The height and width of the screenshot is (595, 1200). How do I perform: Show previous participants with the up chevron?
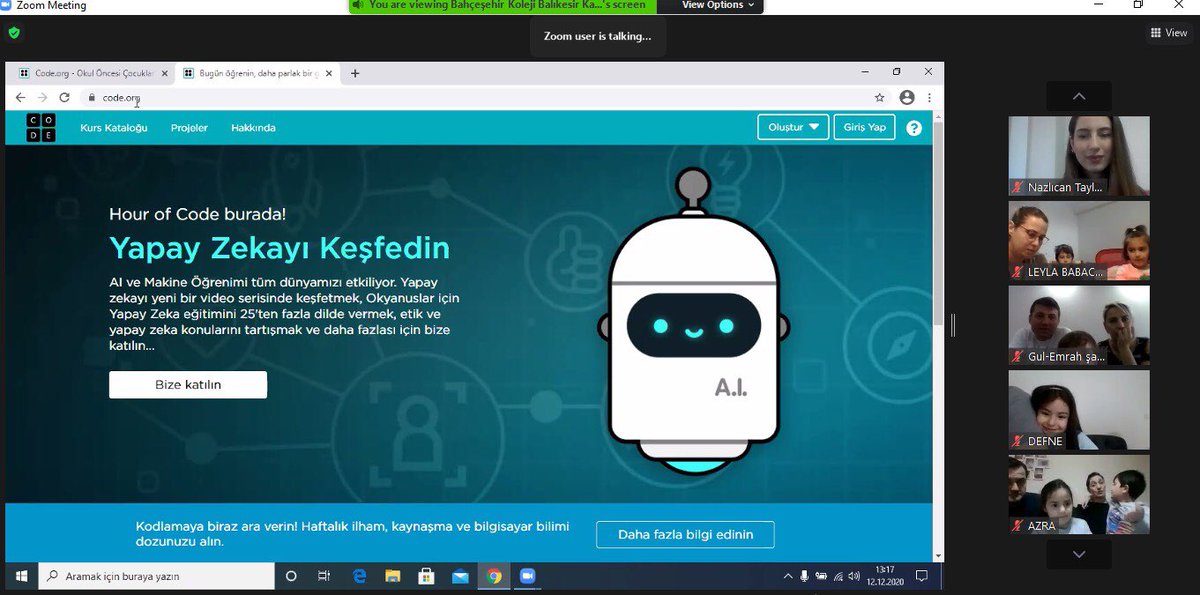click(x=1078, y=96)
